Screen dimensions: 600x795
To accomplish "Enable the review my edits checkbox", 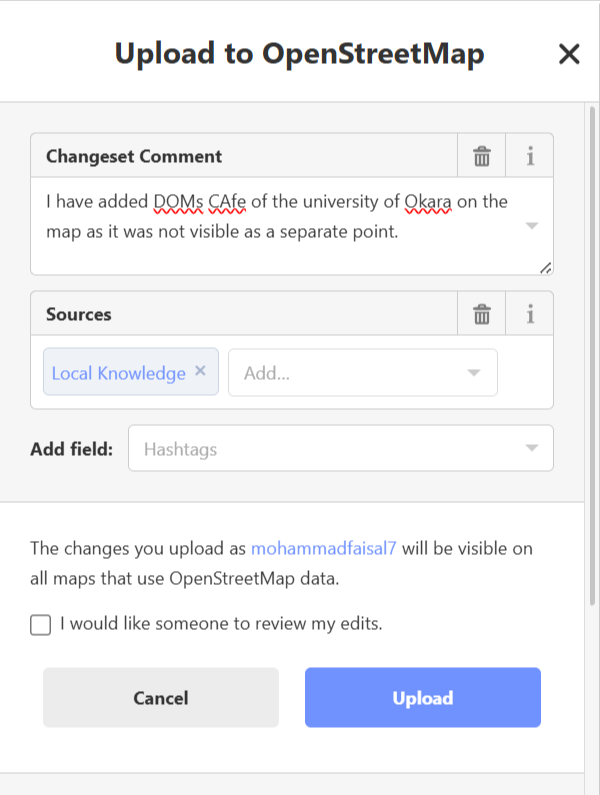I will [x=41, y=624].
